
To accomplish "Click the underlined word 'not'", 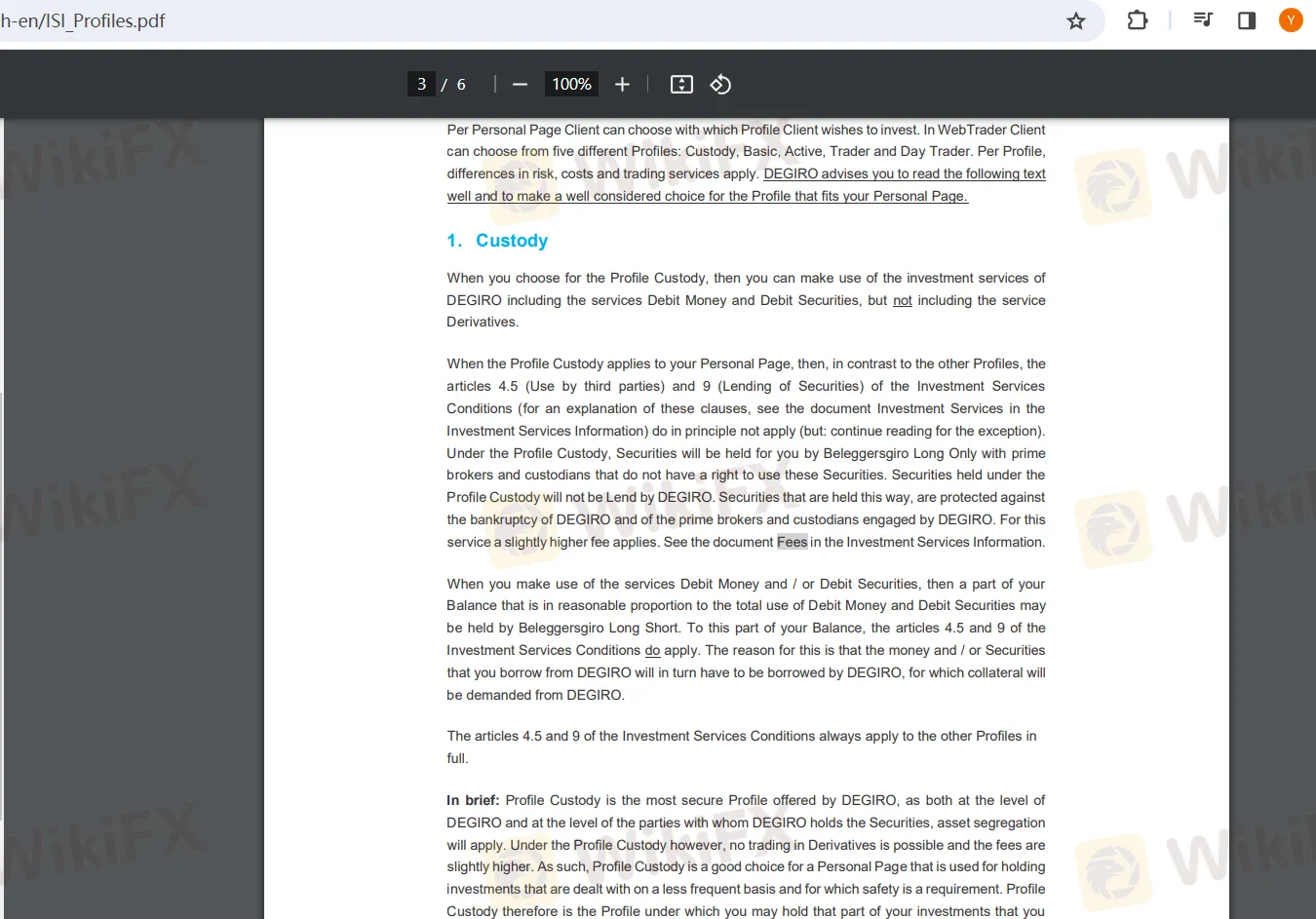I will click(903, 300).
